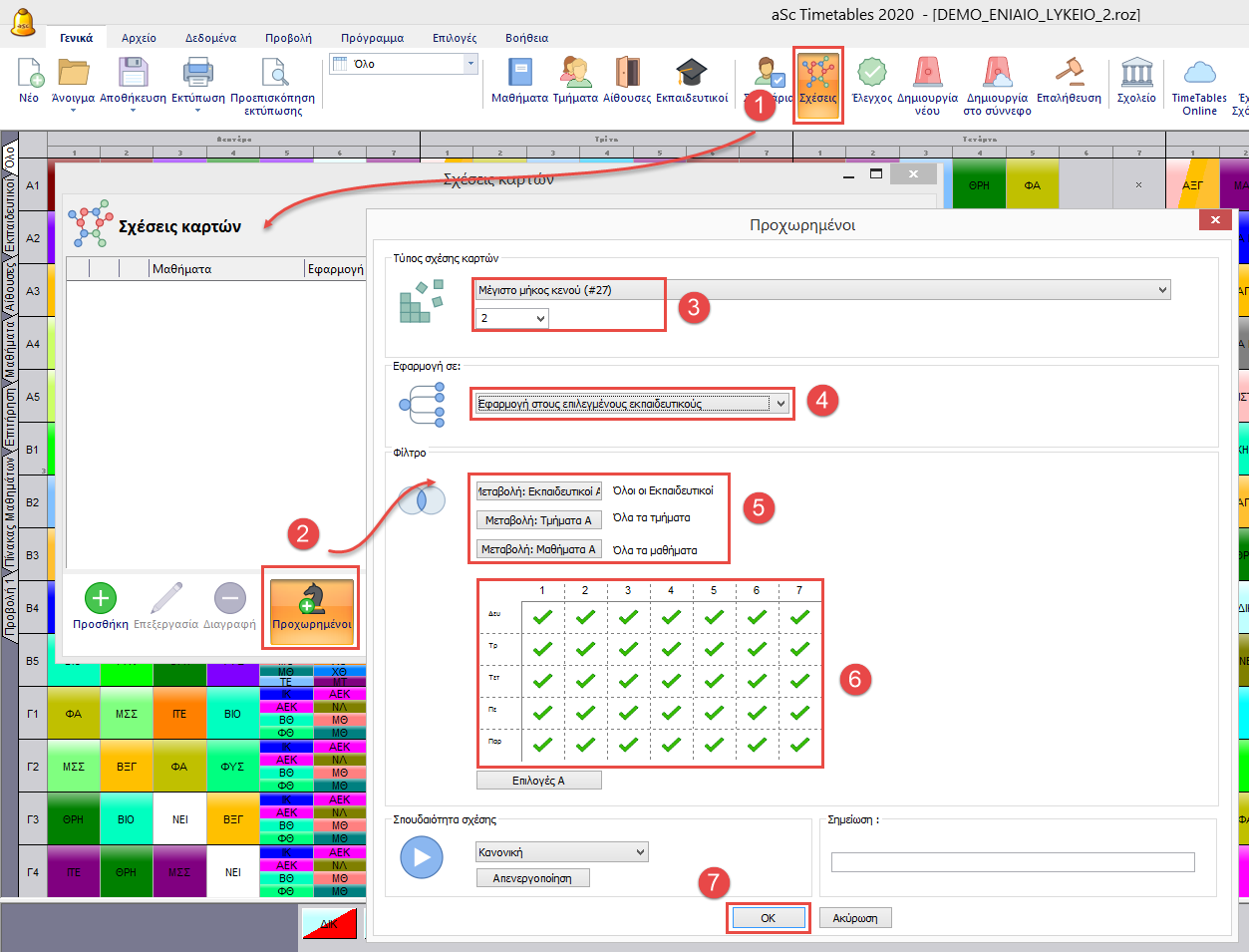Toggle Monday period 1 checkmark

tap(542, 617)
